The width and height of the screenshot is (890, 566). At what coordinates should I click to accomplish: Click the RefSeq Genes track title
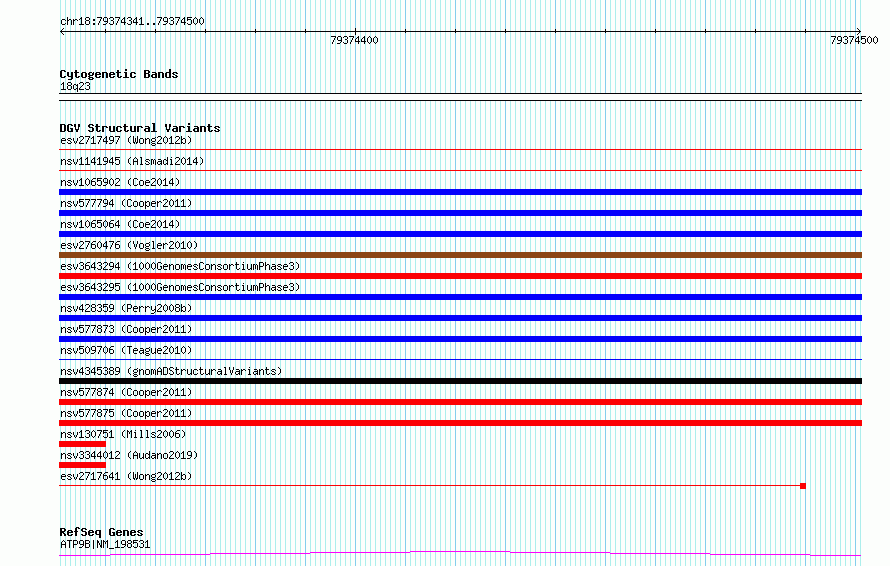click(x=101, y=532)
